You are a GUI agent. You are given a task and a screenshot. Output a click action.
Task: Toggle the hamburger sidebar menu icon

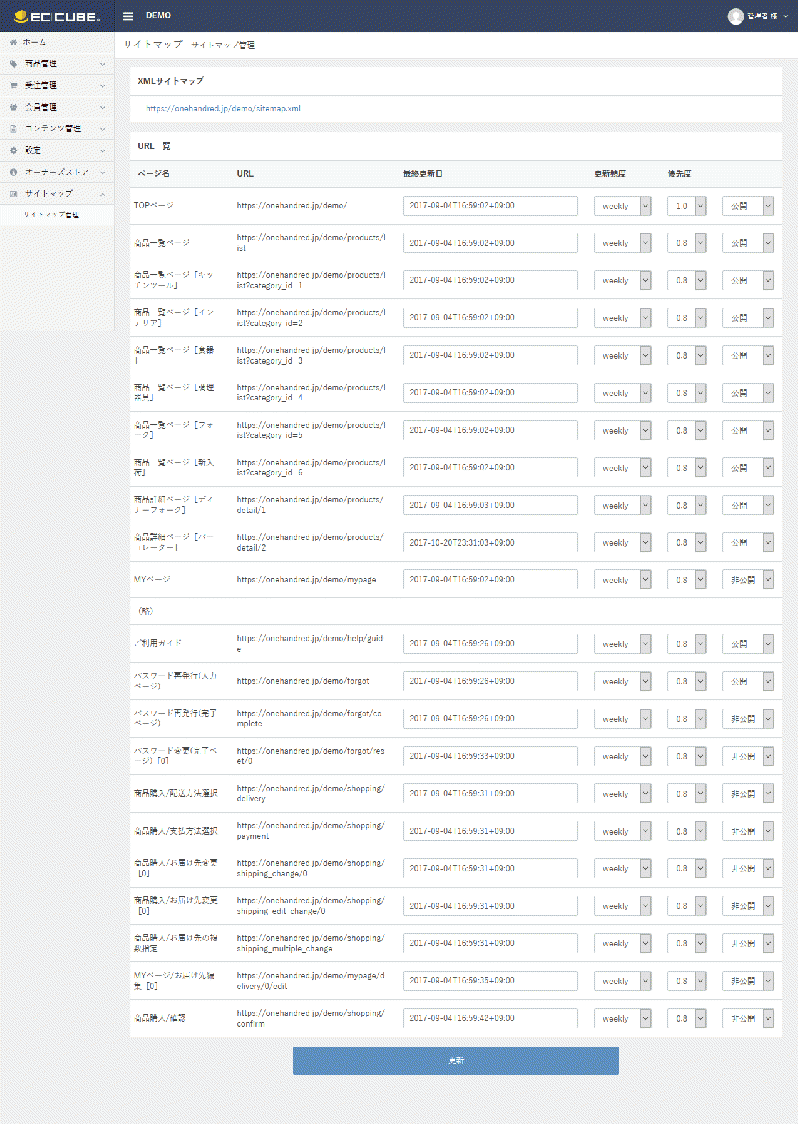[x=128, y=16]
